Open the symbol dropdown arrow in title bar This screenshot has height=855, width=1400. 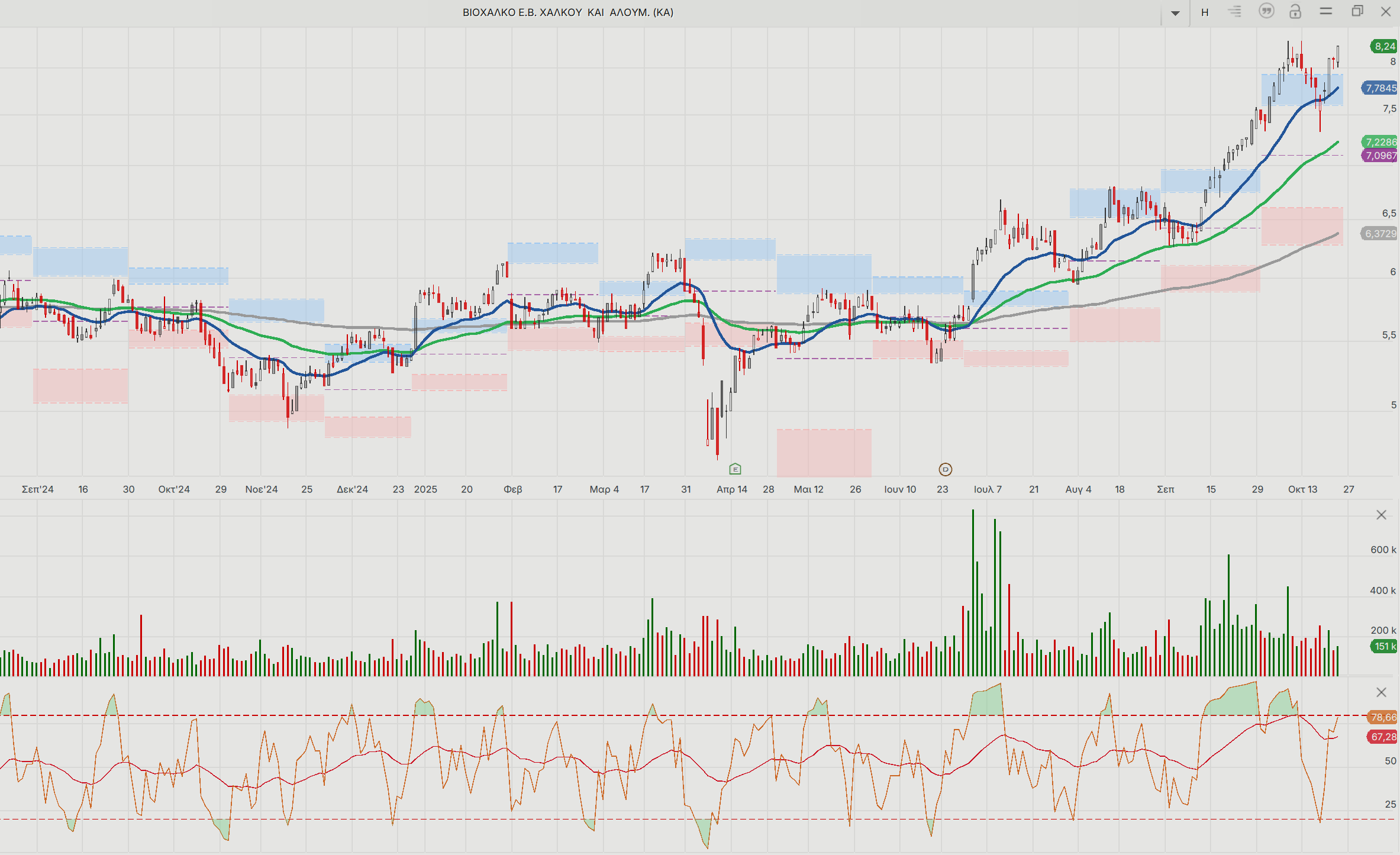click(x=1175, y=12)
